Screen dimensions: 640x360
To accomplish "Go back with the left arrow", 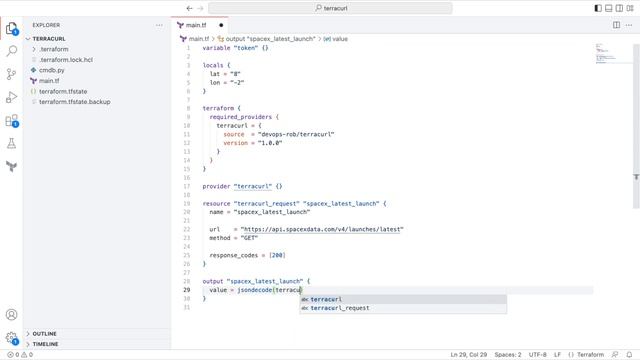I will 189,8.
